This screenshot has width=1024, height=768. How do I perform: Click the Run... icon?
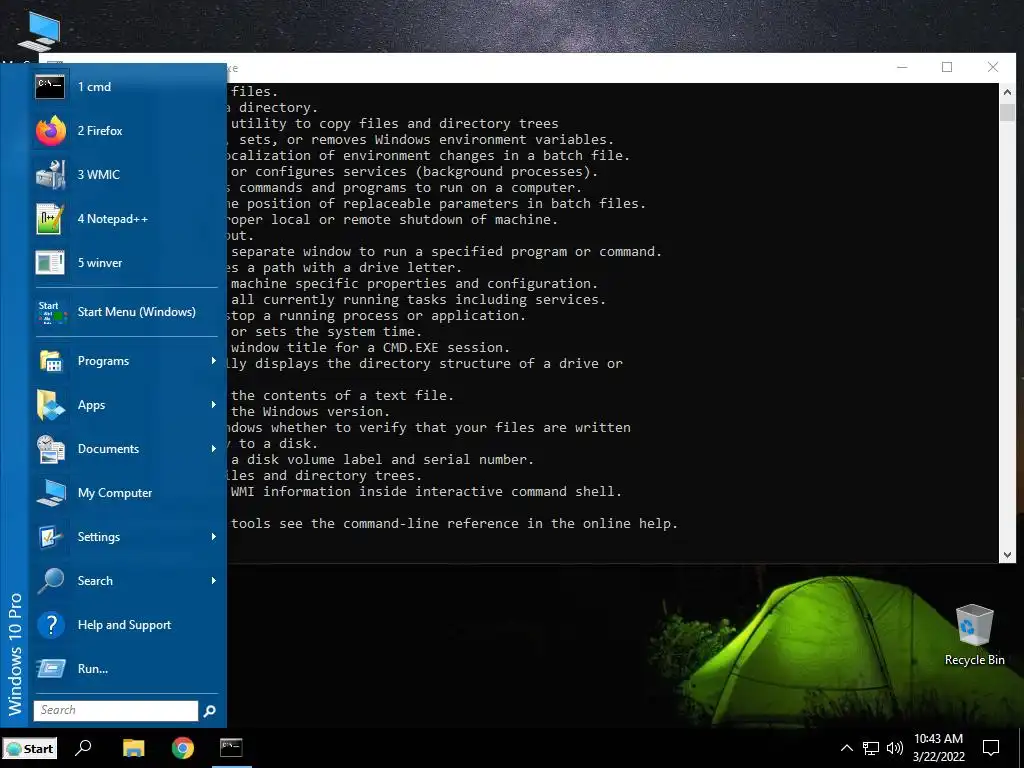coord(50,669)
